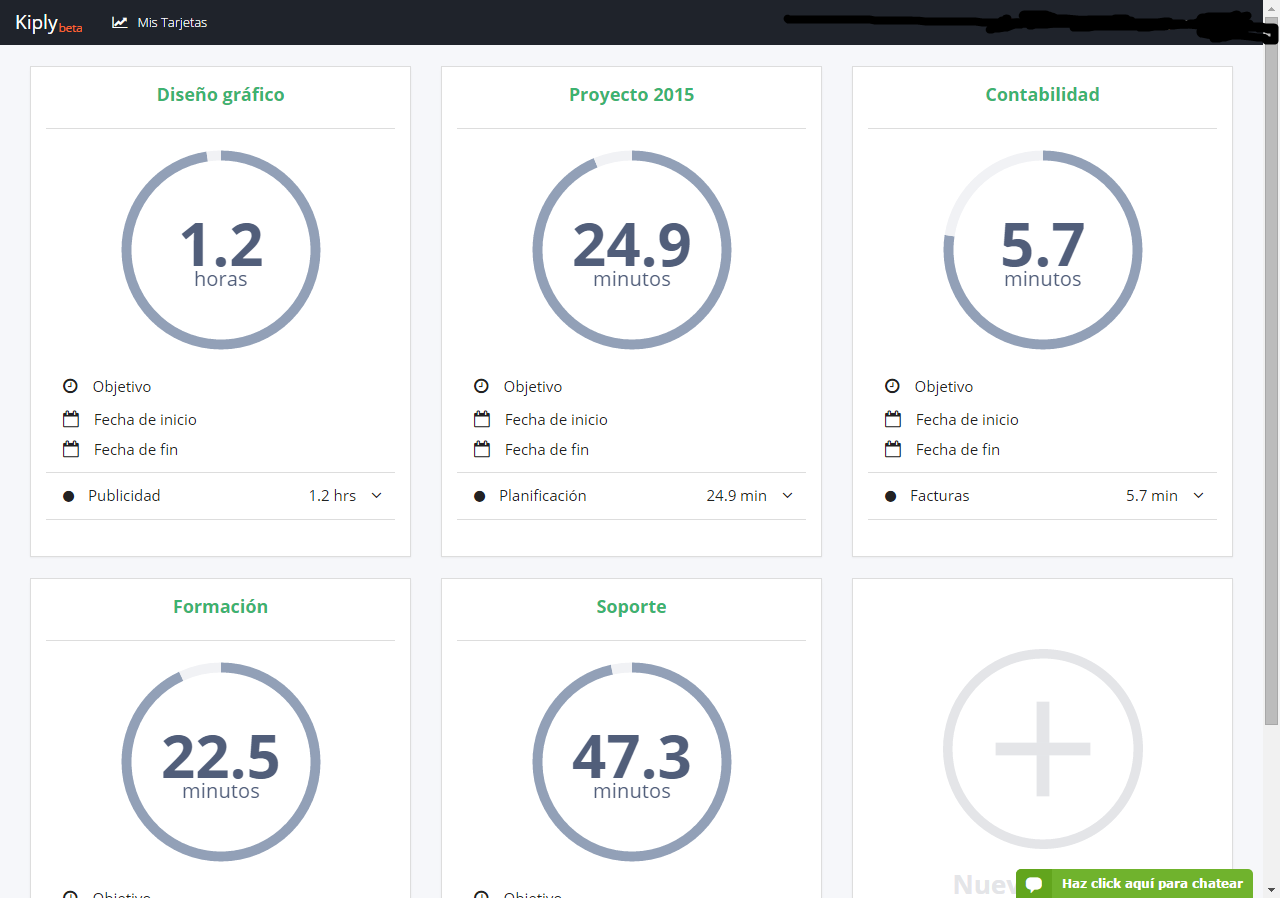The height and width of the screenshot is (898, 1280).
Task: Expand the Planificación entry showing 24.9 min
Action: (787, 495)
